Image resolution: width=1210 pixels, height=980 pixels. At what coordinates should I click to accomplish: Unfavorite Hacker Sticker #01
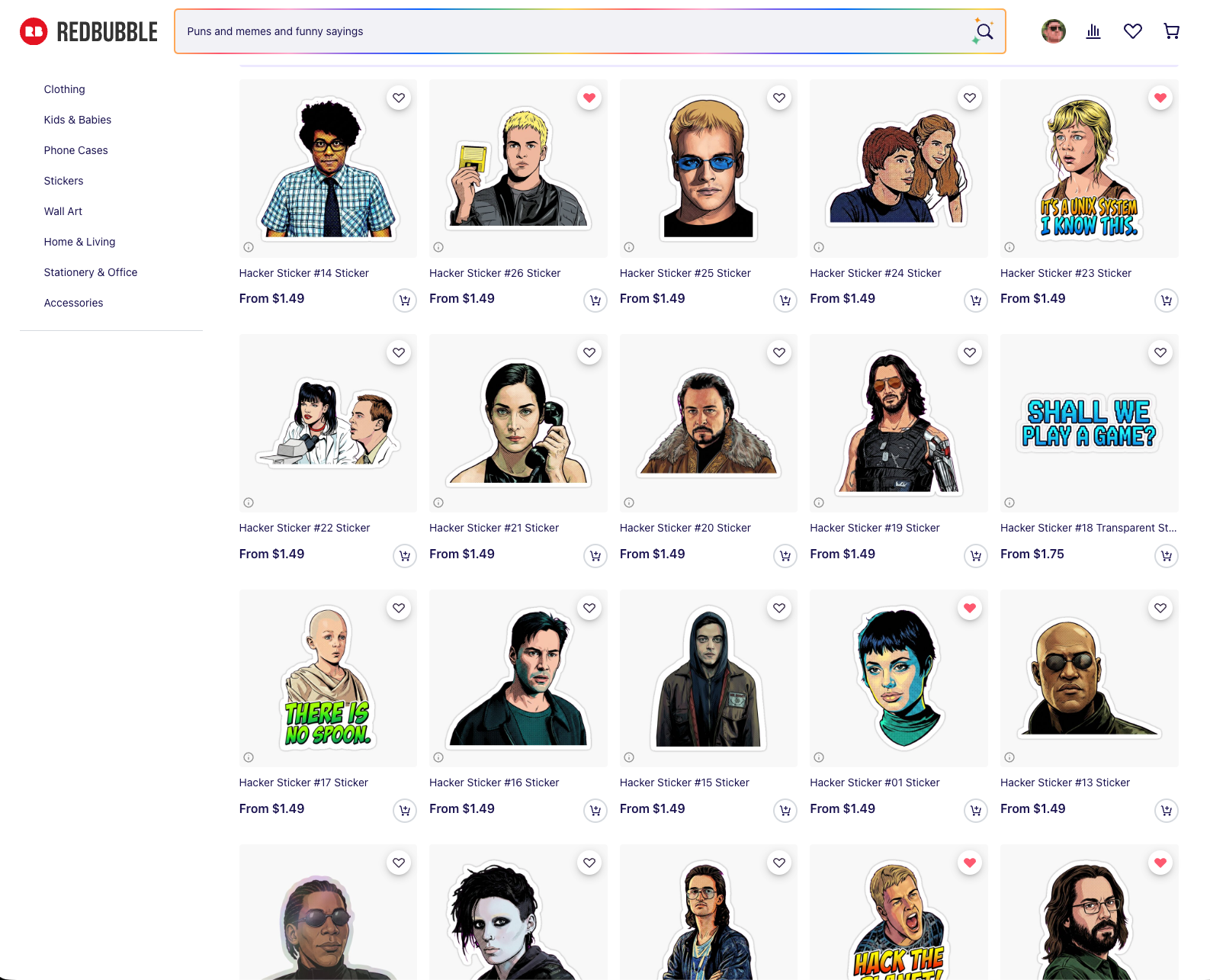pyautogui.click(x=970, y=608)
